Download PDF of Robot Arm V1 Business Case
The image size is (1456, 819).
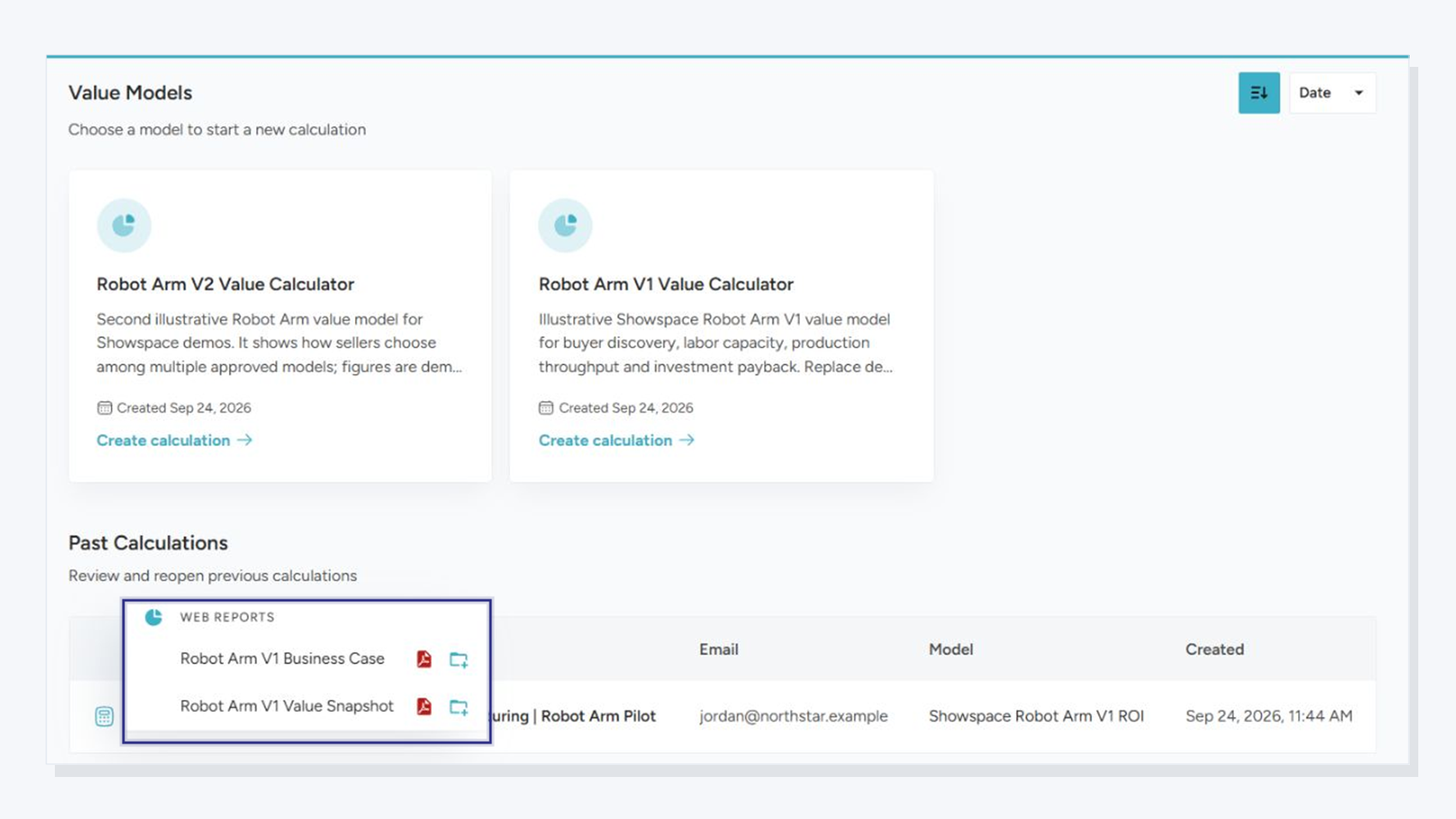424,659
